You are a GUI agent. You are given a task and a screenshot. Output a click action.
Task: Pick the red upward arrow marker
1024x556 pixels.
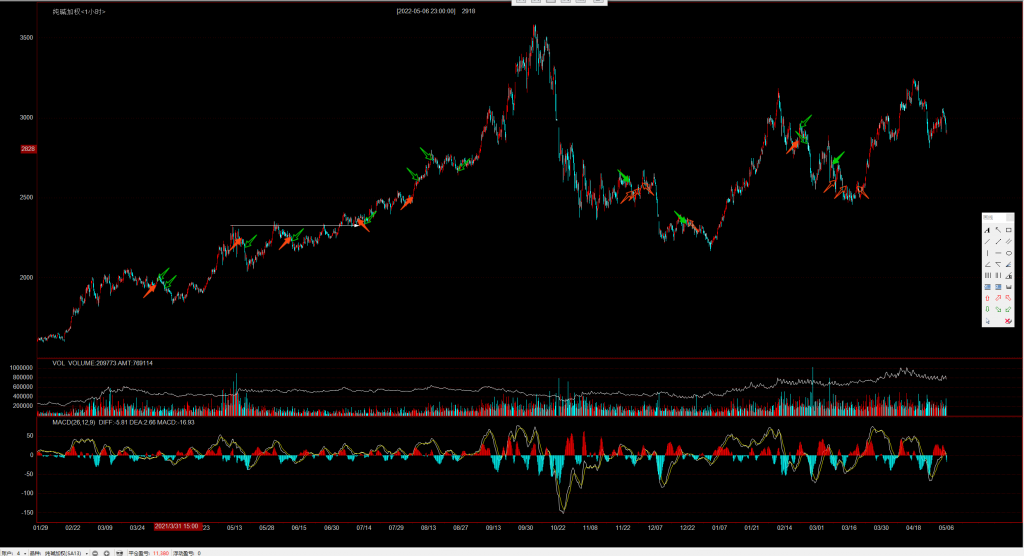click(x=987, y=298)
